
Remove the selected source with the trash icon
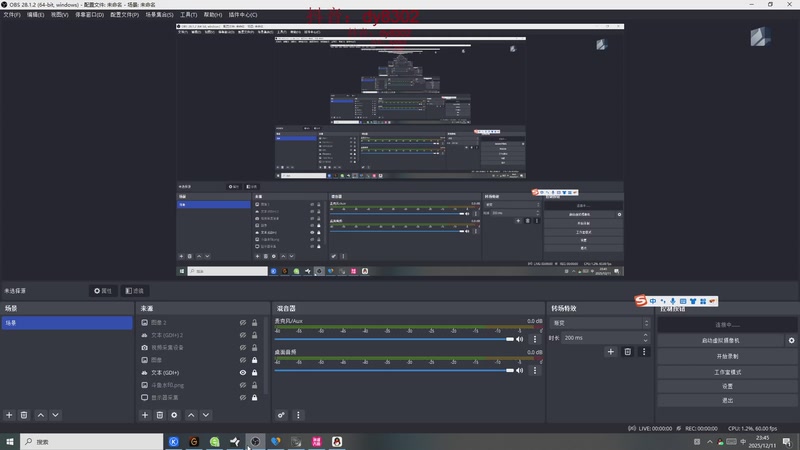pos(160,415)
